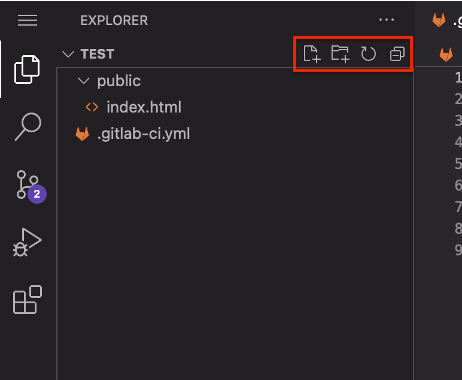Click line number 1 in editor gutter
This screenshot has width=462, height=380.
click(x=458, y=78)
